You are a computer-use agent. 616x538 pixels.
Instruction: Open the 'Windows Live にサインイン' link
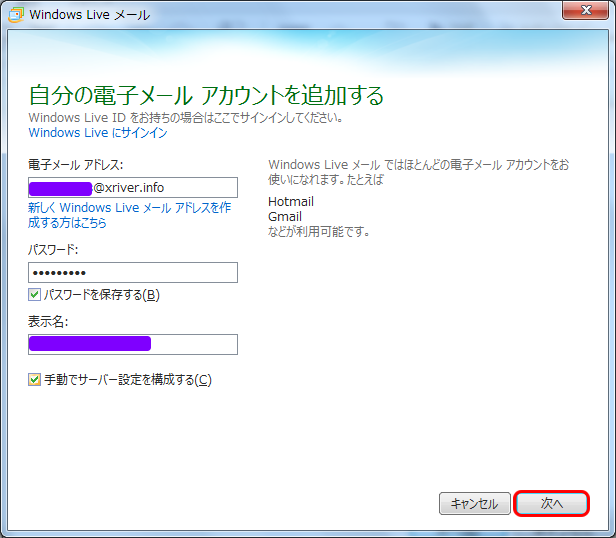pyautogui.click(x=97, y=133)
